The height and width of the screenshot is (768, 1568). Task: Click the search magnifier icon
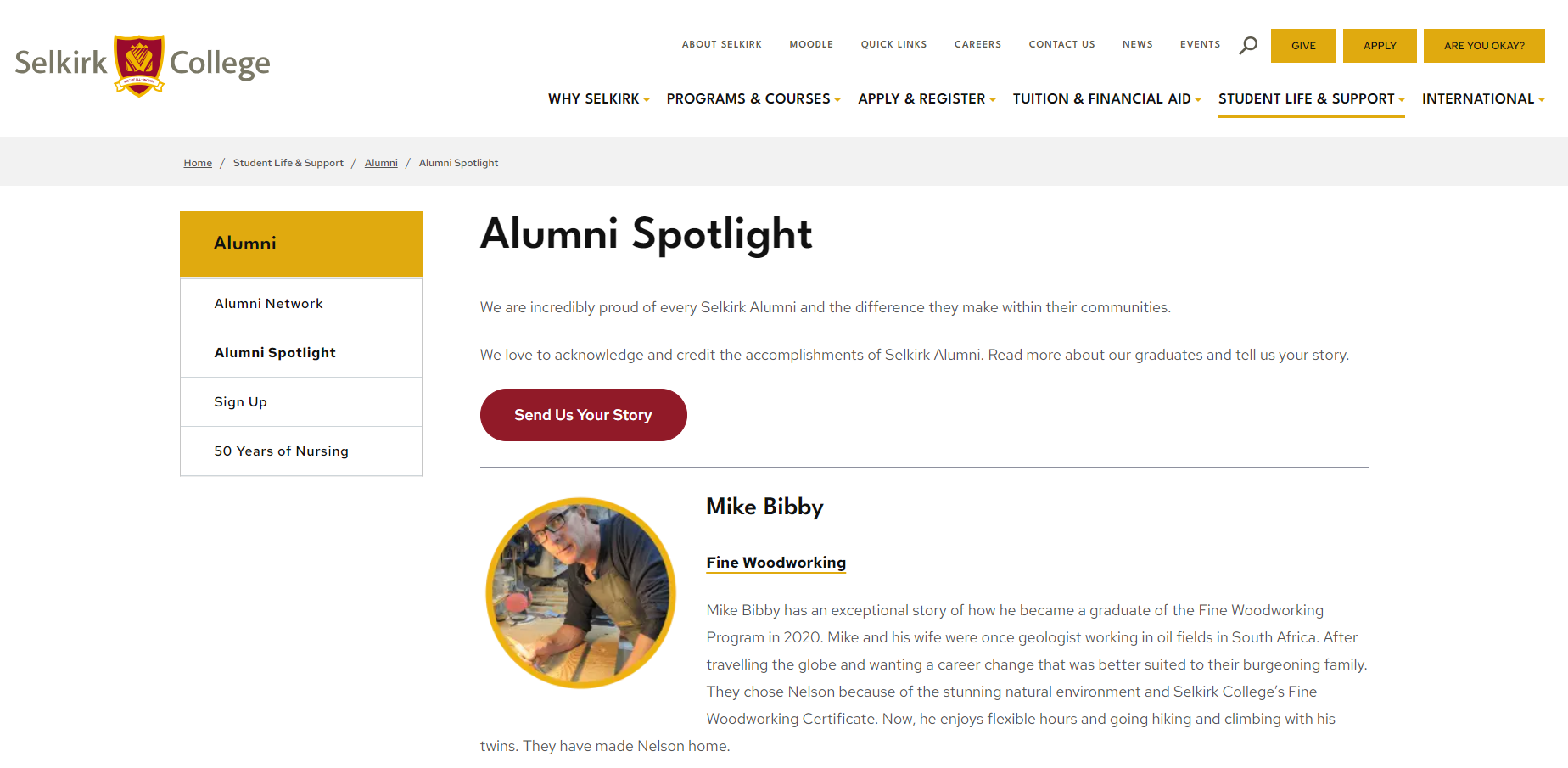tap(1248, 45)
